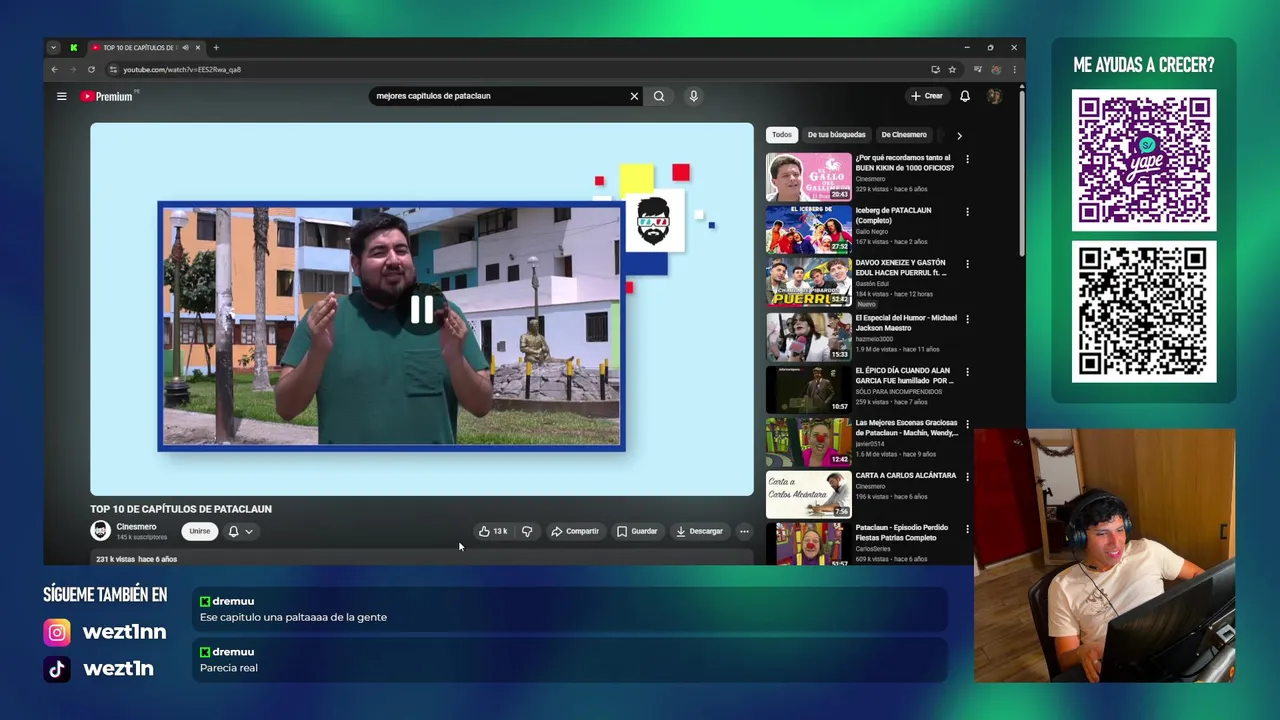Click the video title TOP 10 DE CAPÍTULOS DE PATACLAUN
Image resolution: width=1280 pixels, height=720 pixels.
(181, 509)
